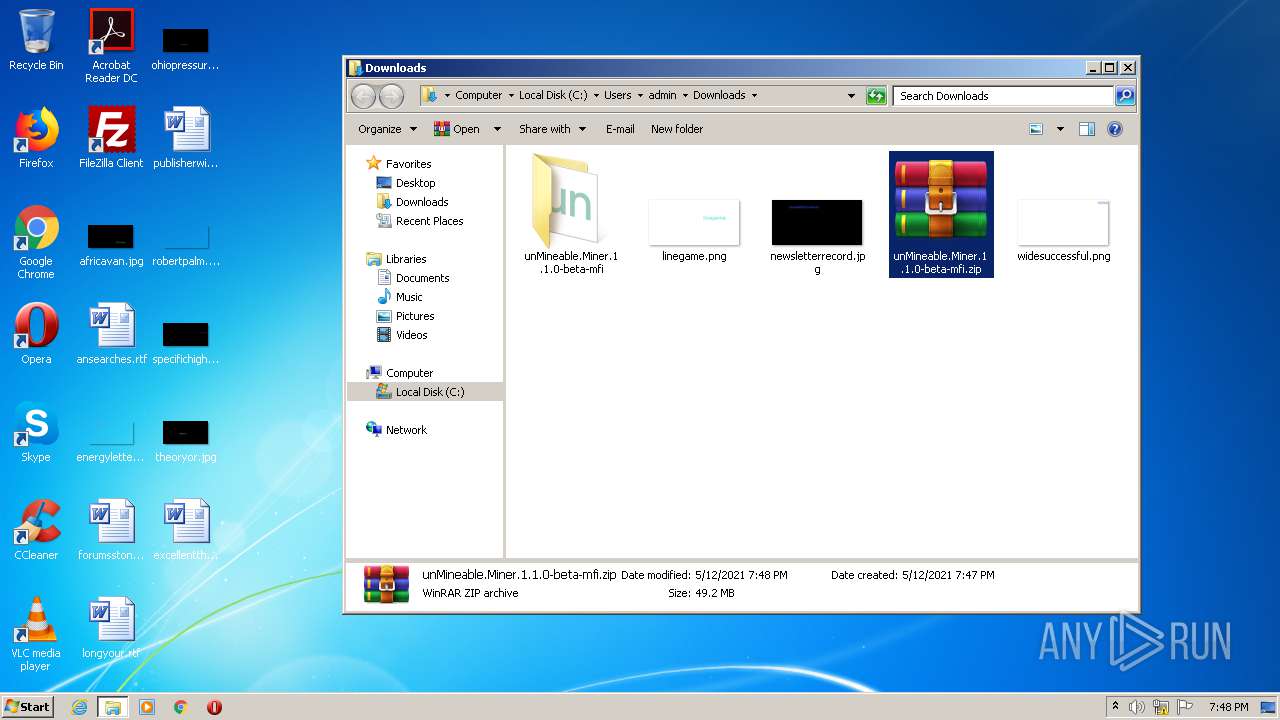Select widesuccessful.png thumbnail
Image resolution: width=1280 pixels, height=720 pixels.
pyautogui.click(x=1064, y=230)
